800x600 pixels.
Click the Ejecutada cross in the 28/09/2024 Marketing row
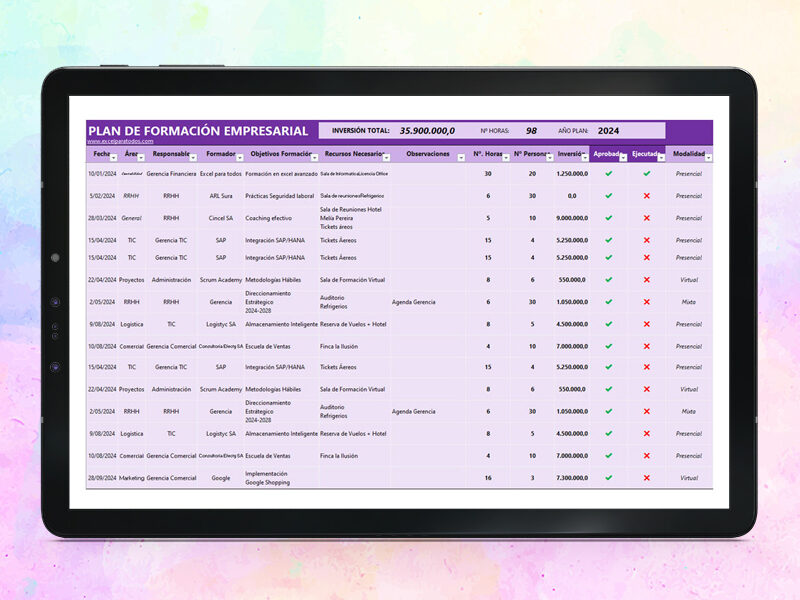[x=646, y=478]
